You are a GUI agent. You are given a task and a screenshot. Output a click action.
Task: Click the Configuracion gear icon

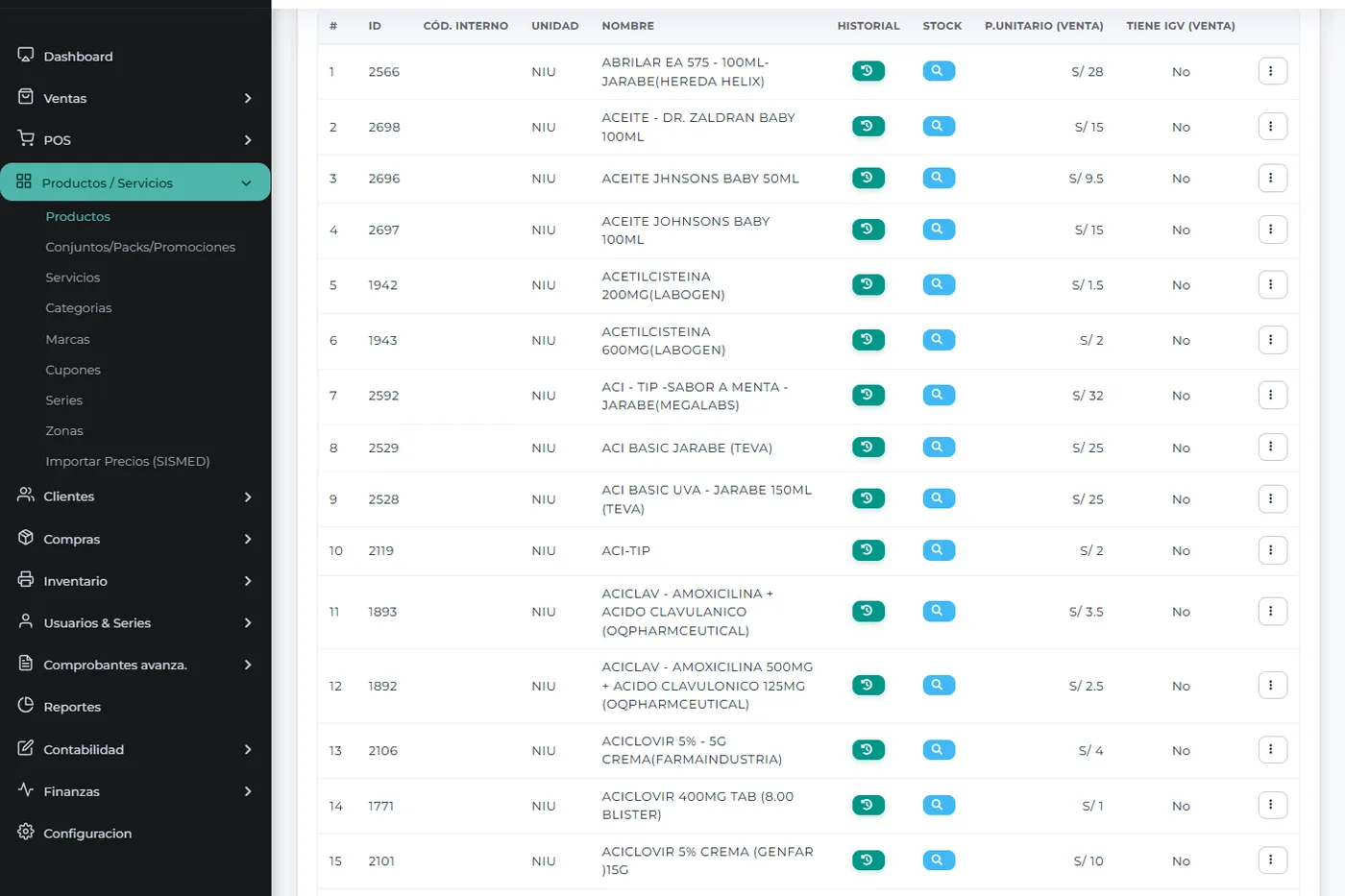(26, 832)
